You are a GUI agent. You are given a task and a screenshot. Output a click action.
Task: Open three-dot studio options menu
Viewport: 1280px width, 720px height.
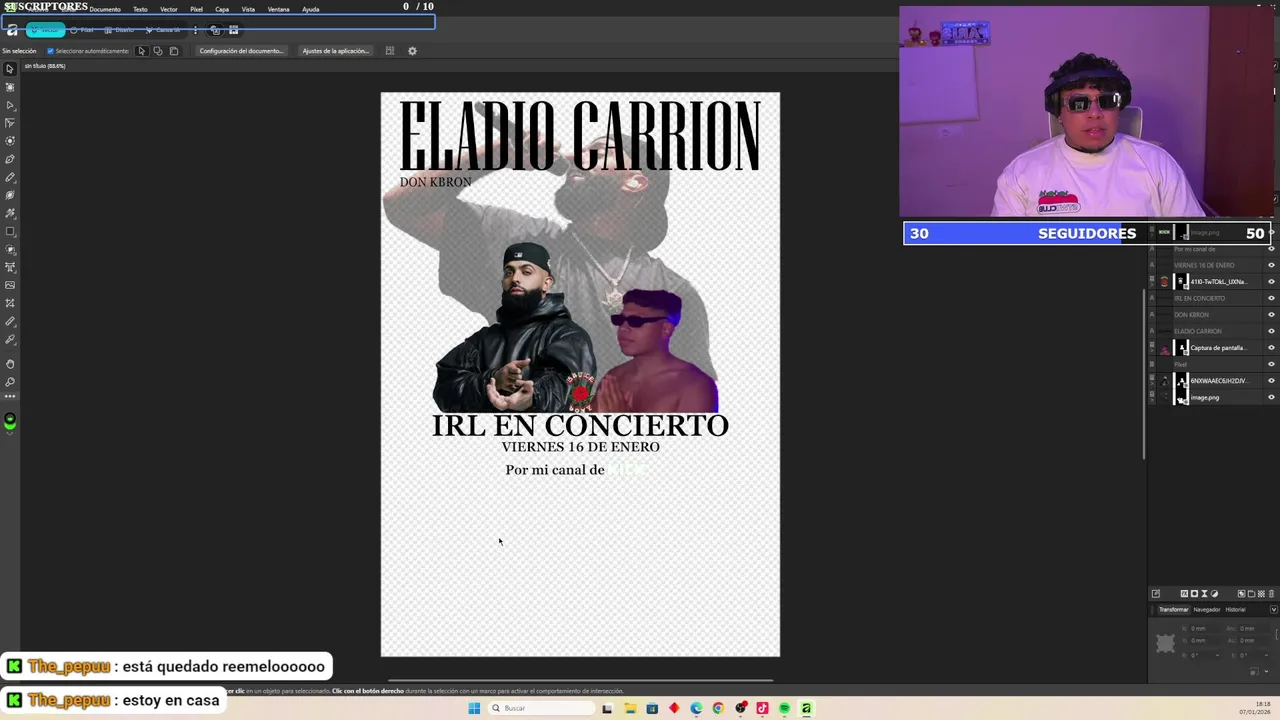coord(195,30)
